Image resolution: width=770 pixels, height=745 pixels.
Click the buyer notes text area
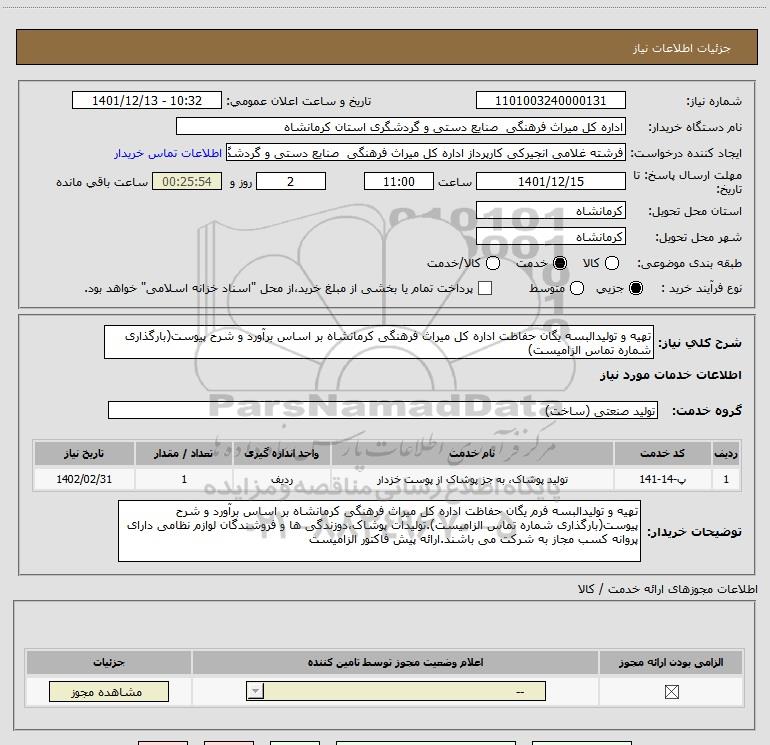point(379,531)
